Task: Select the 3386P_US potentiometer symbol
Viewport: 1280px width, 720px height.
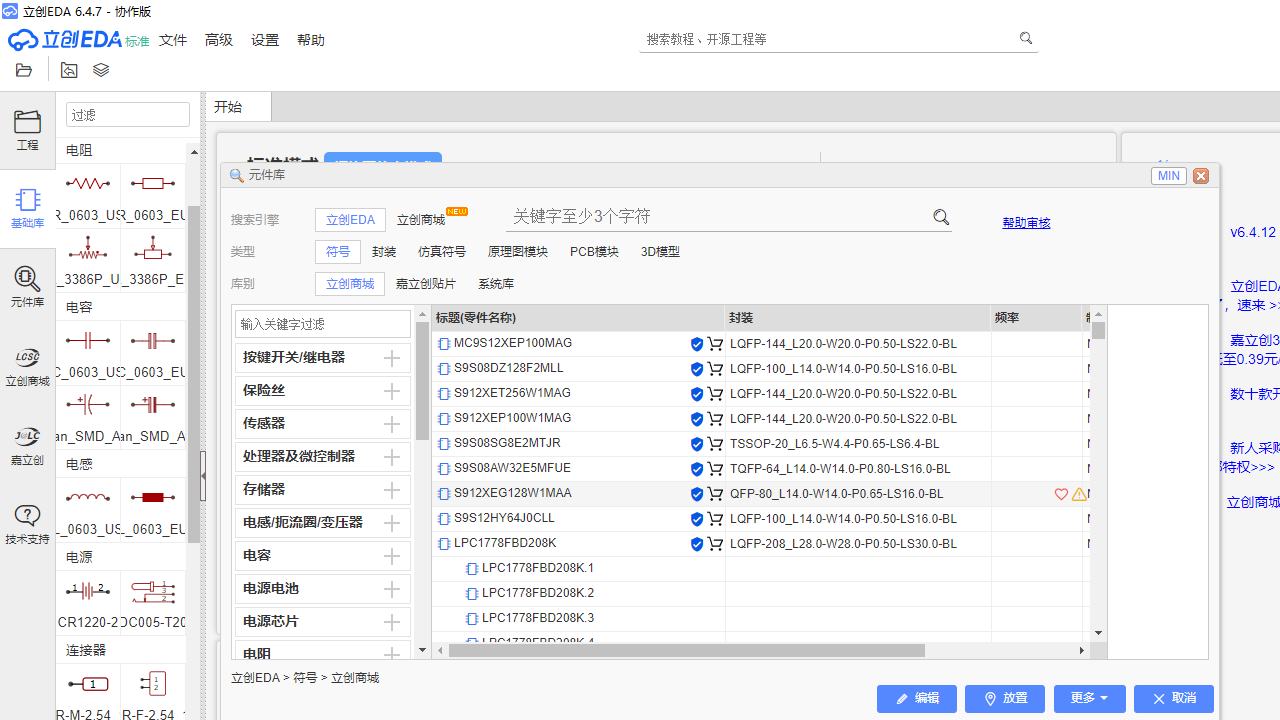Action: click(88, 258)
